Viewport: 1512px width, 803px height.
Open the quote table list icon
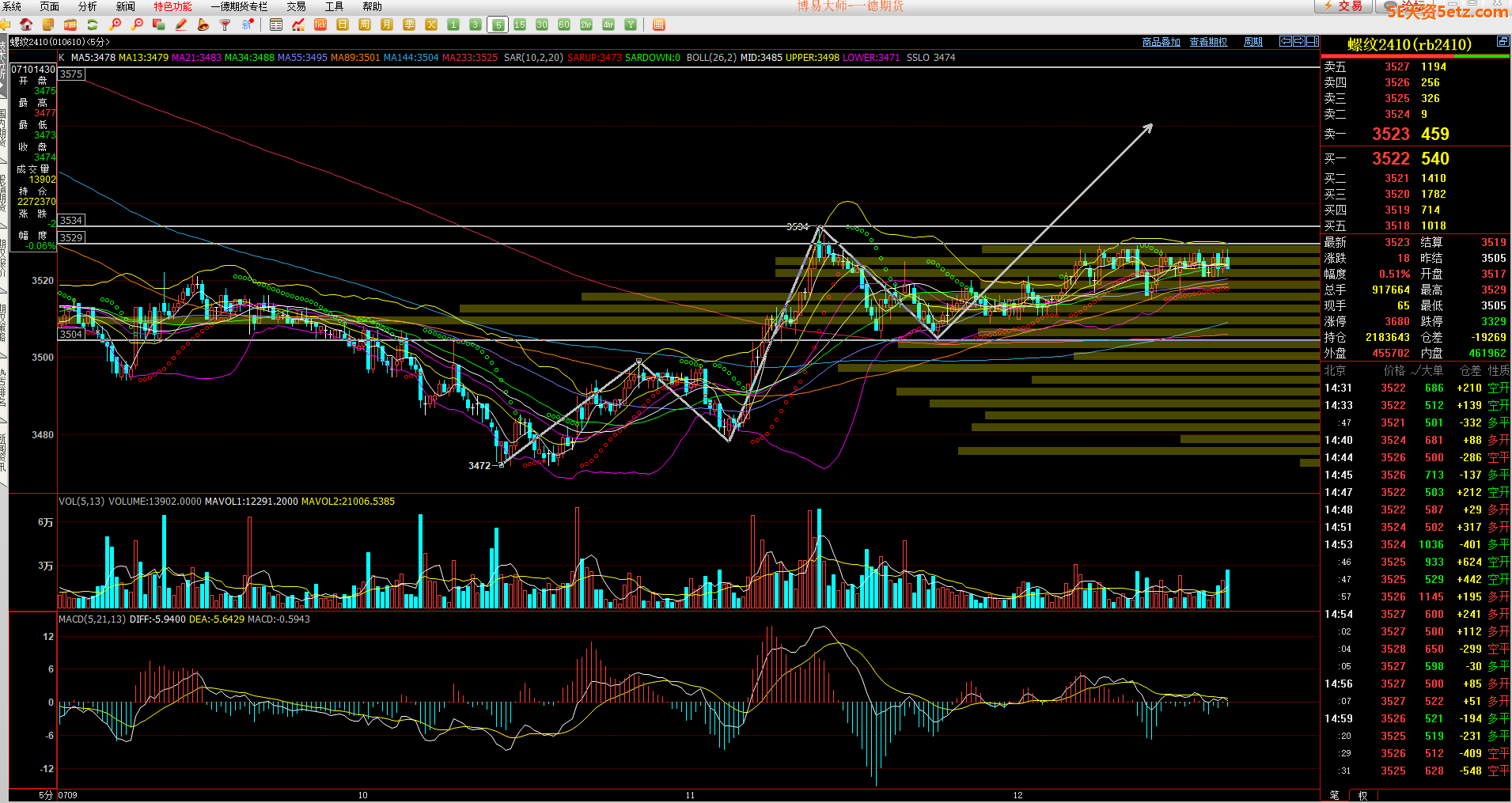[276, 25]
